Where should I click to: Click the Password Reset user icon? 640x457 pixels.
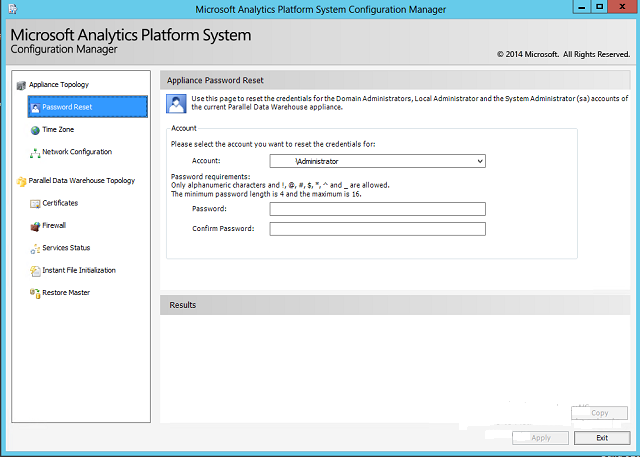coord(35,108)
